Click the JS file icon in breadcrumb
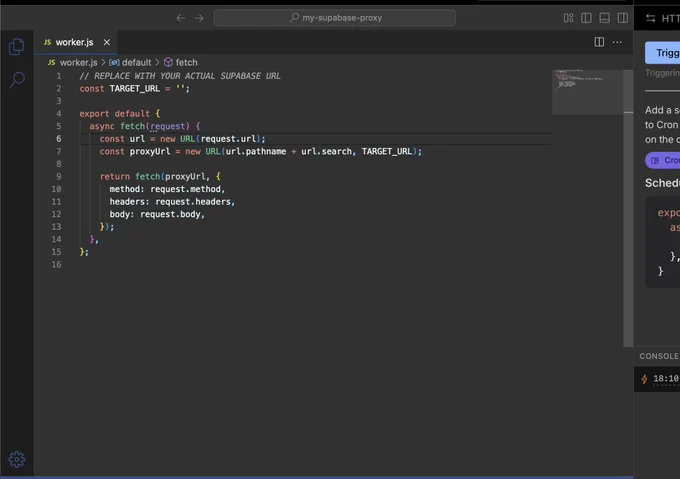 pos(52,62)
